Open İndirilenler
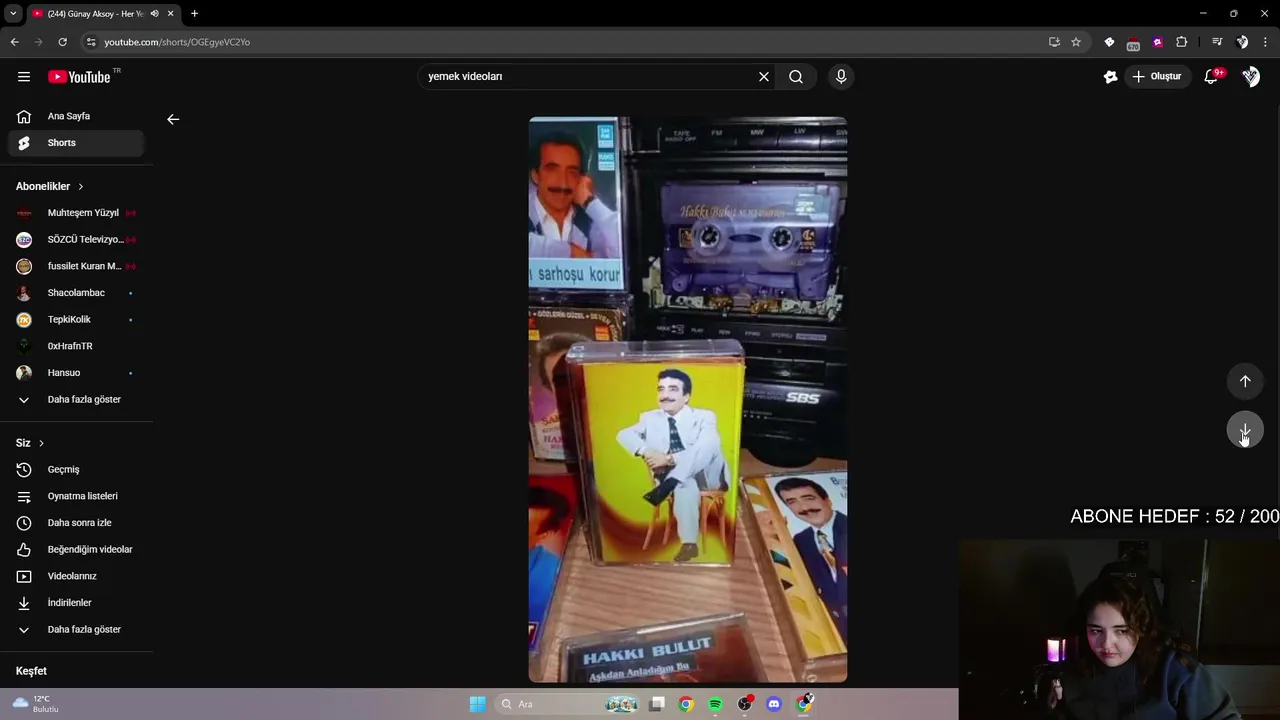 coord(76,603)
